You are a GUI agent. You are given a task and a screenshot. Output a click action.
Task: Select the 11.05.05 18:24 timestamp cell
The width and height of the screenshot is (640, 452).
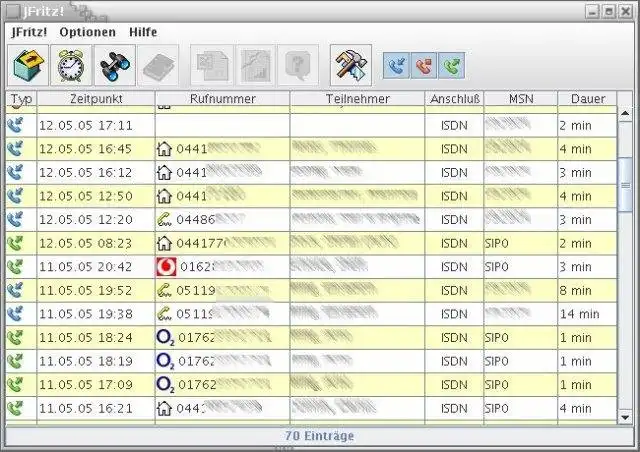click(x=96, y=338)
